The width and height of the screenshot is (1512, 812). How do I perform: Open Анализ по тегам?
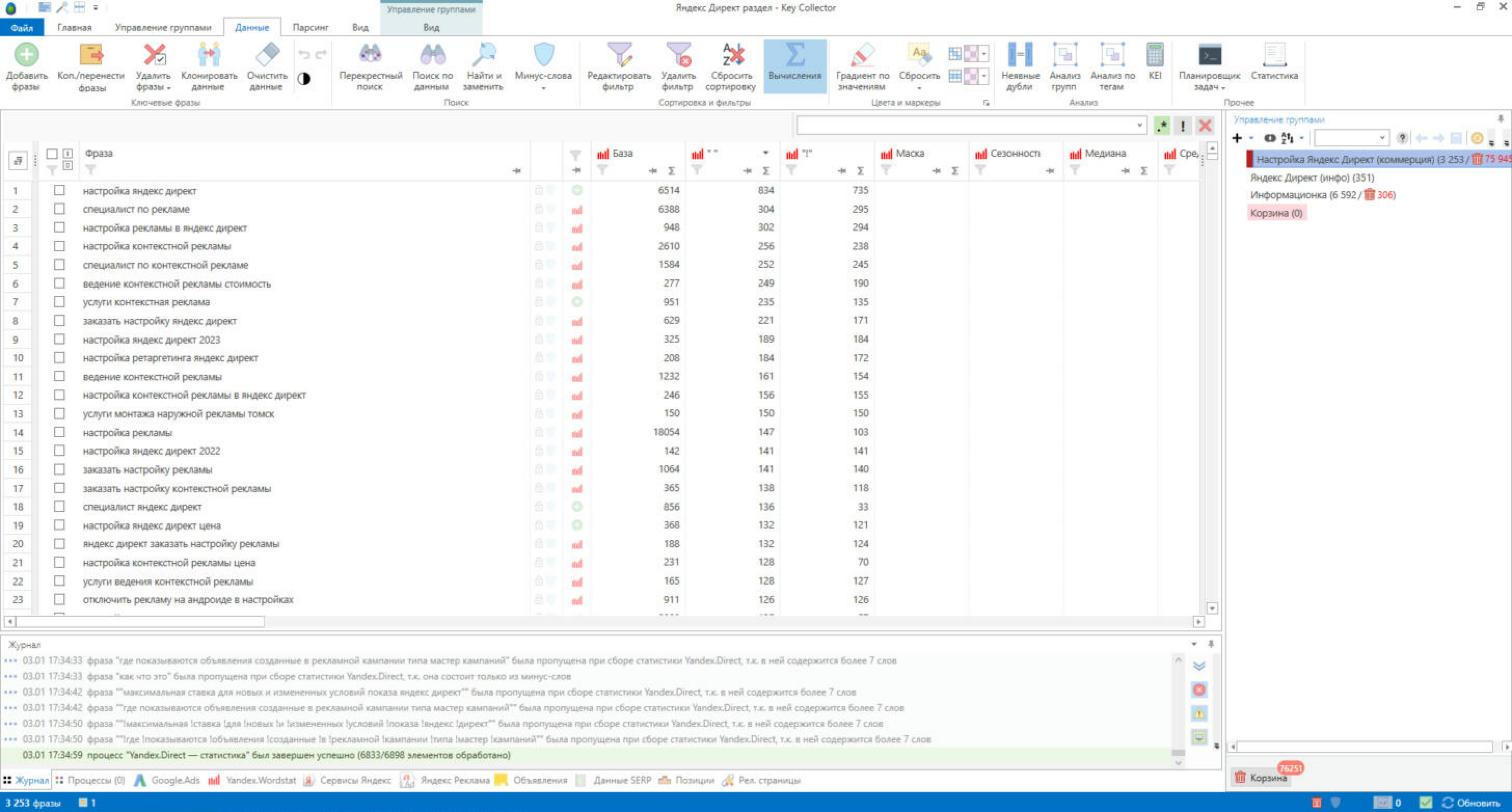(1112, 67)
